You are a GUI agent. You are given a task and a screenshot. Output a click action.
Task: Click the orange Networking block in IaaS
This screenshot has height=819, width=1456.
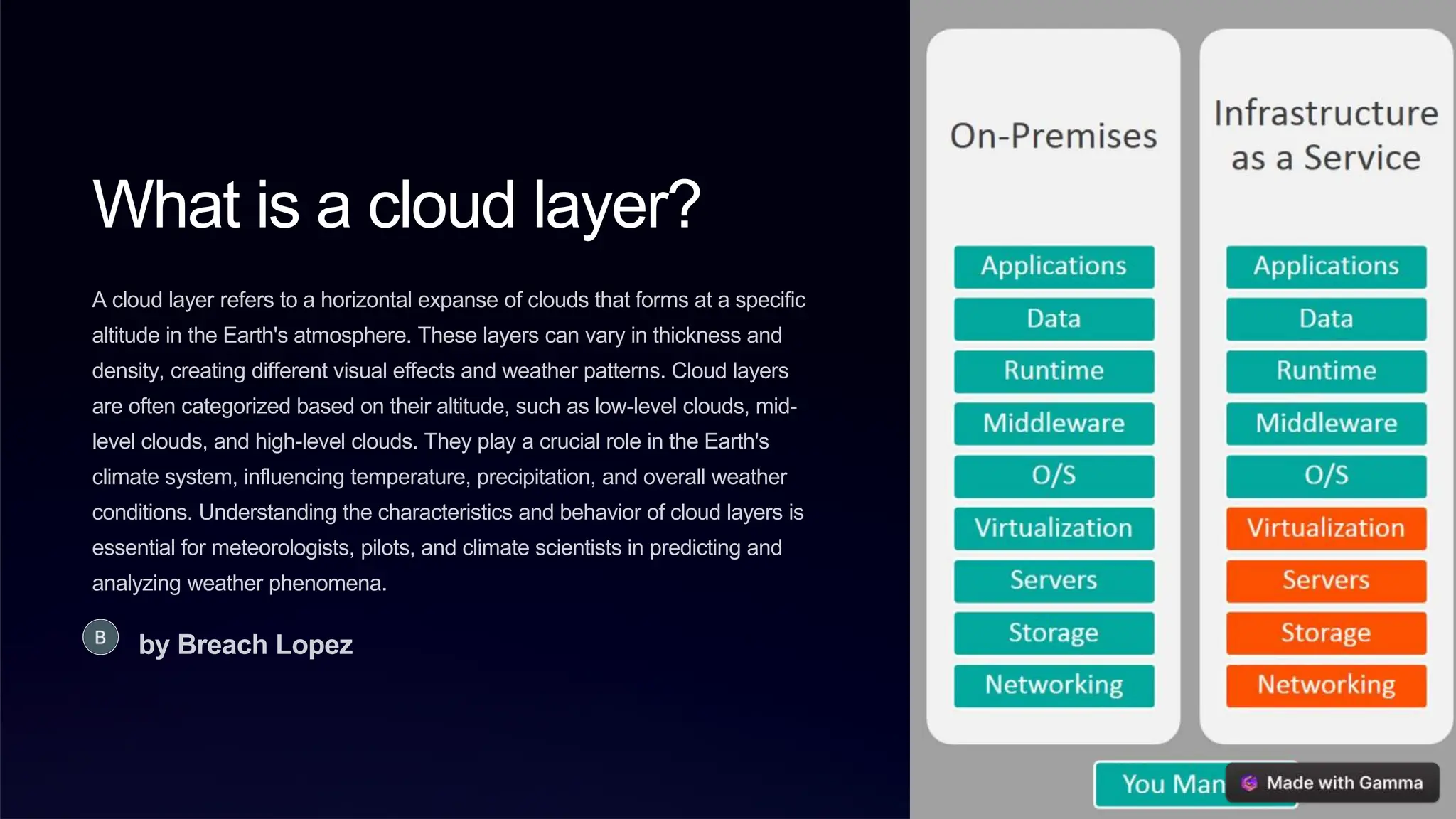tap(1326, 685)
